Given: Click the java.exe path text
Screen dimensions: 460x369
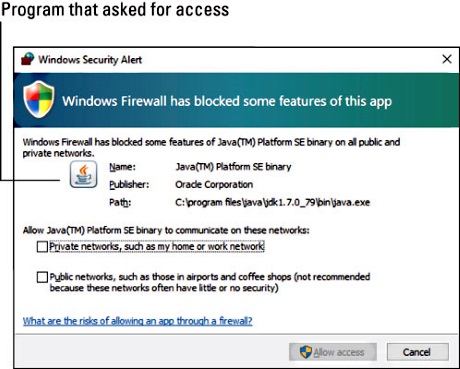Looking at the screenshot, I should tap(273, 202).
